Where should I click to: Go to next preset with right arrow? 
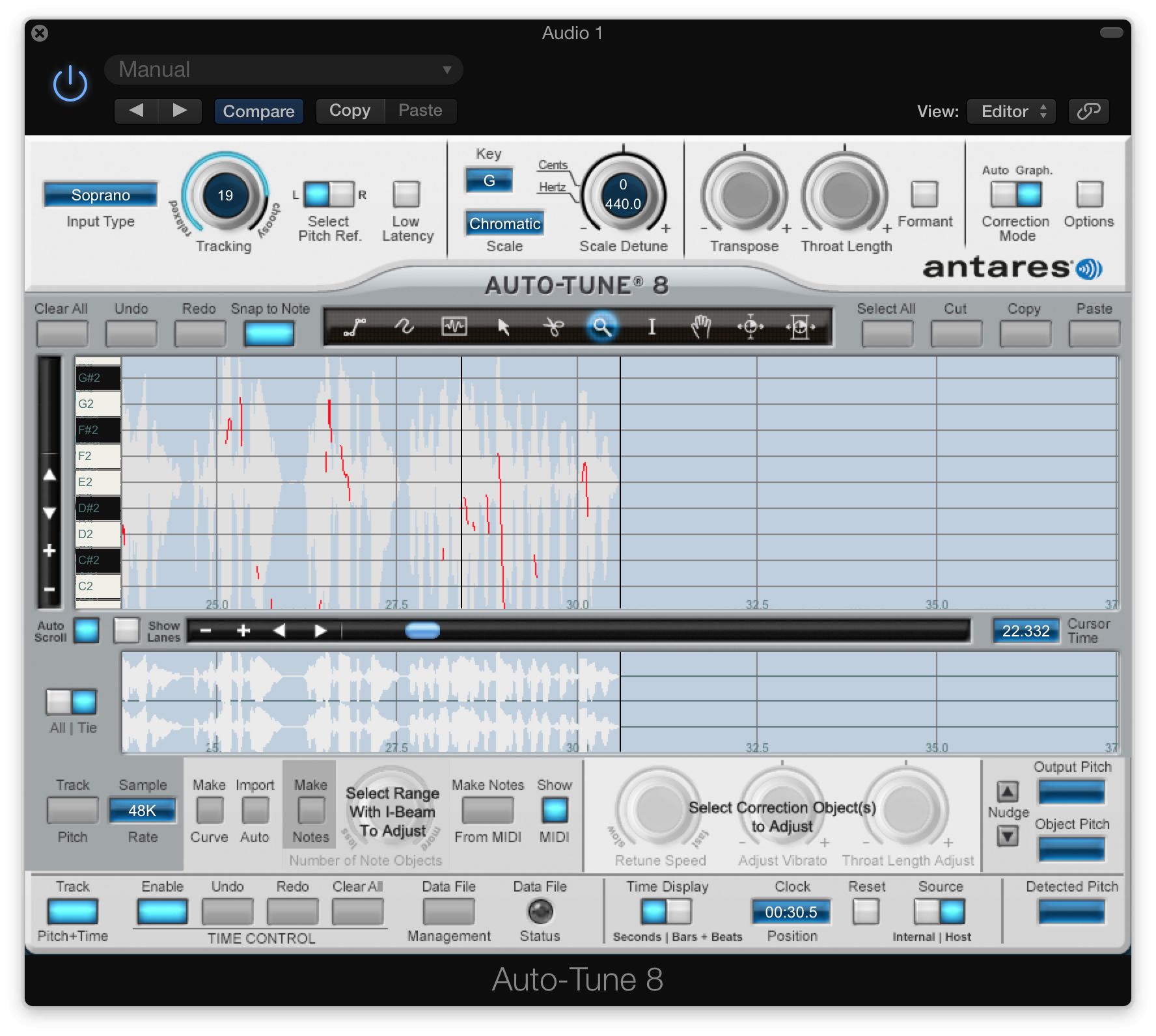click(180, 111)
